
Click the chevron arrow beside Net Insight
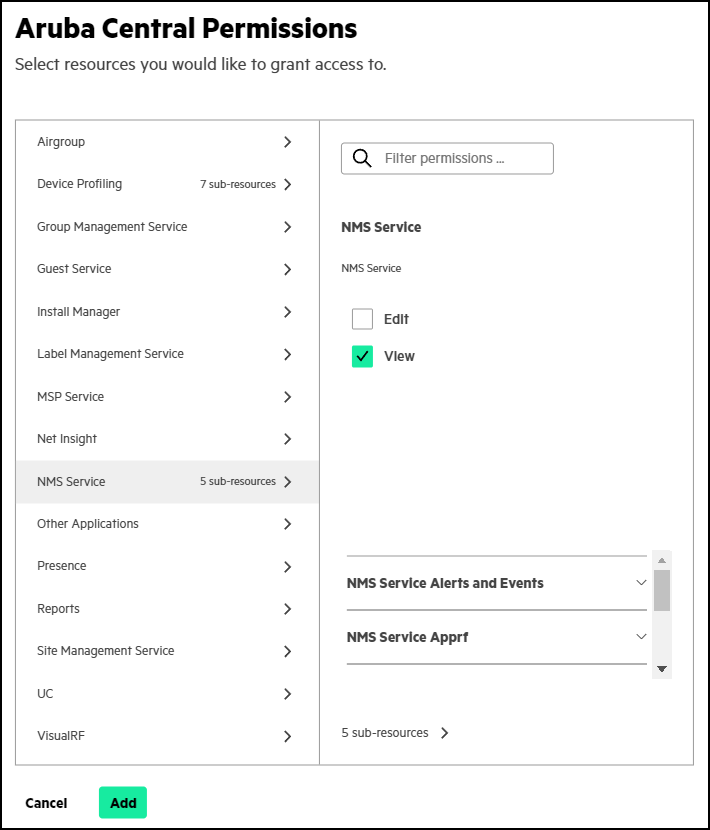click(288, 439)
